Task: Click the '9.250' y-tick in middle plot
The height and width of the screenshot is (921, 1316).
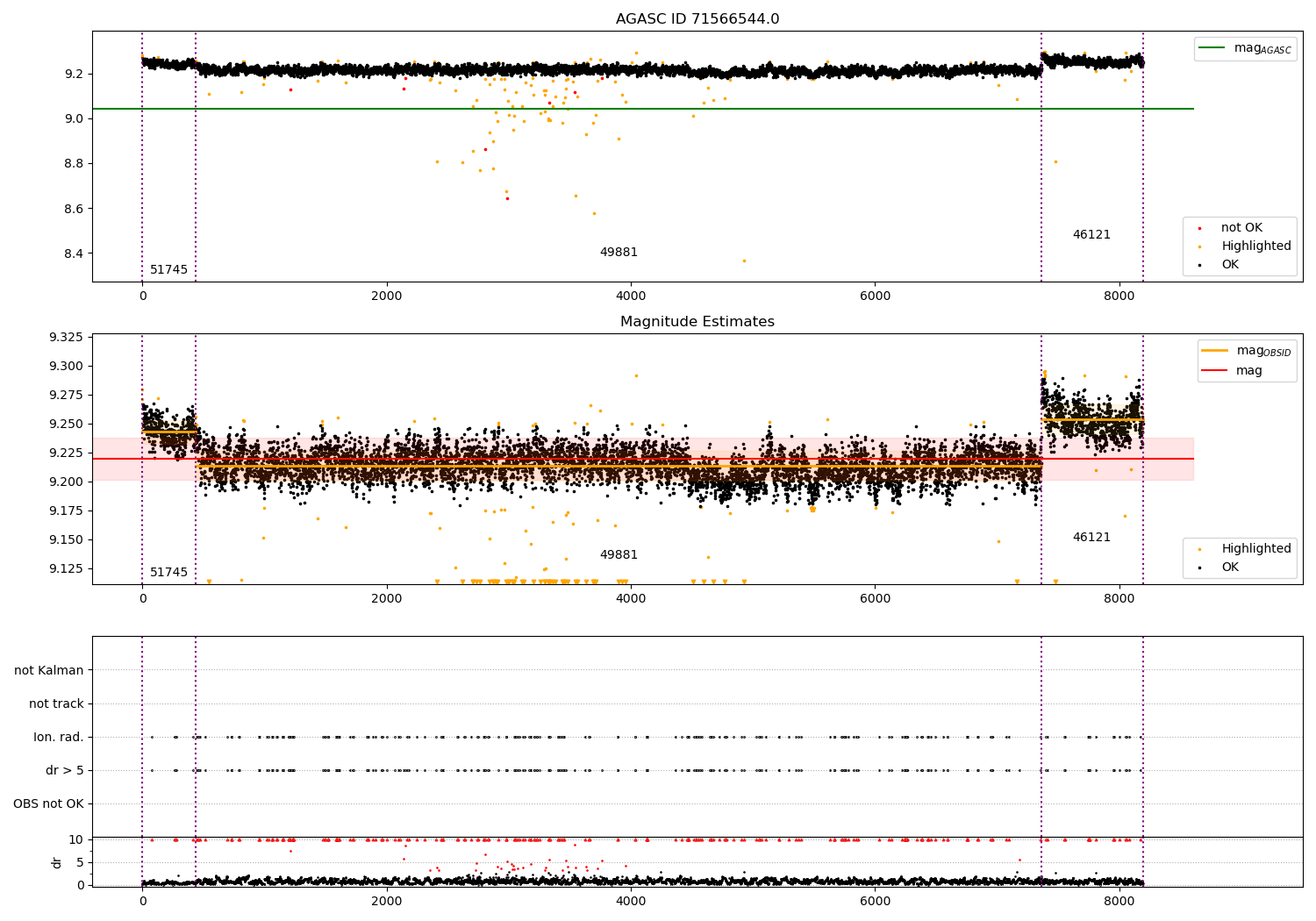Action: tap(66, 425)
